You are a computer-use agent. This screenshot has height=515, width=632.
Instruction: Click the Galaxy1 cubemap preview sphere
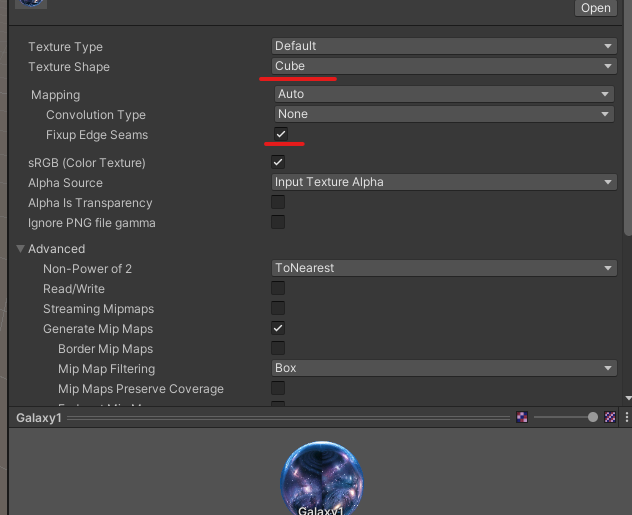pos(322,478)
